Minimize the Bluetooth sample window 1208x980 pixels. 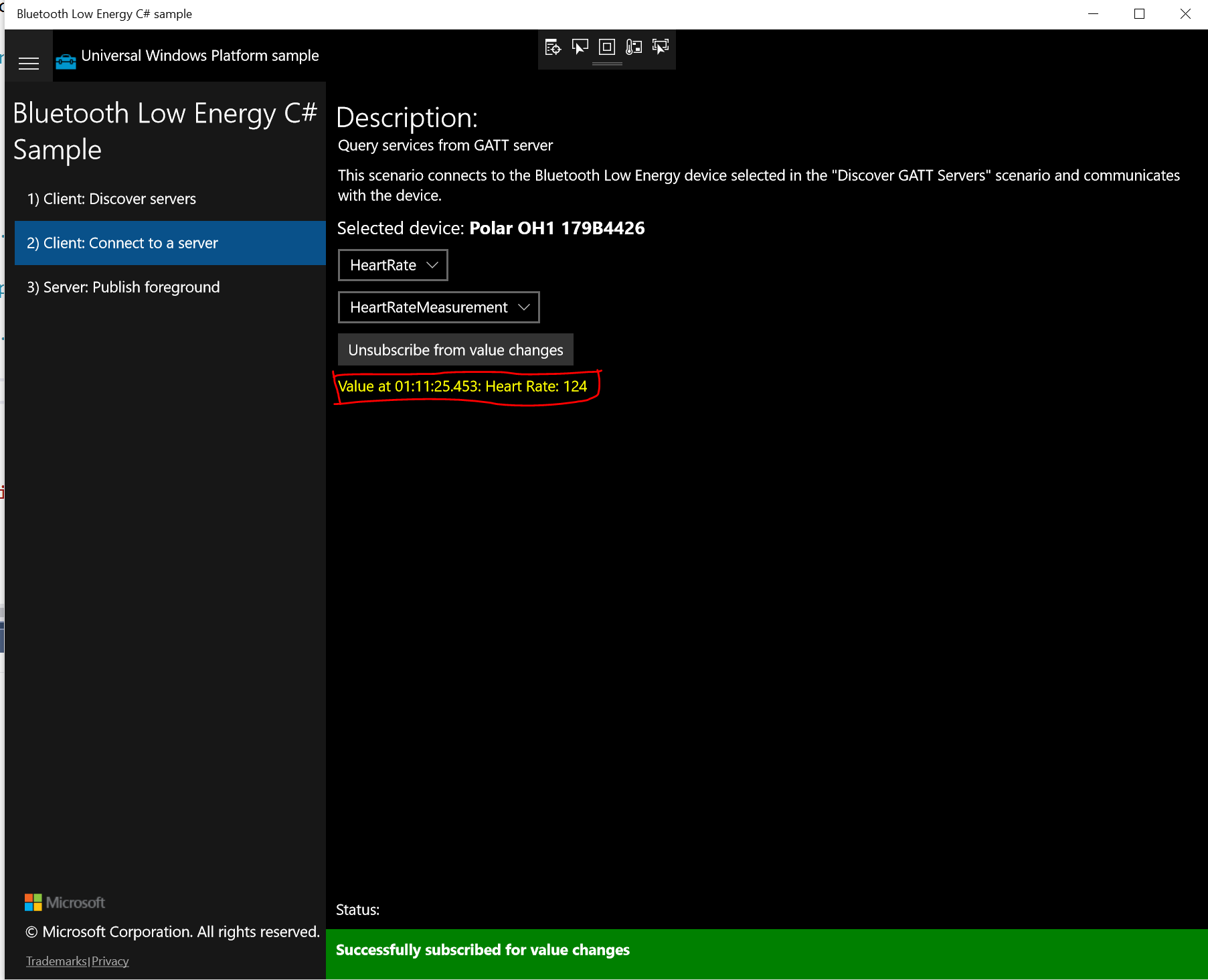tap(1094, 13)
